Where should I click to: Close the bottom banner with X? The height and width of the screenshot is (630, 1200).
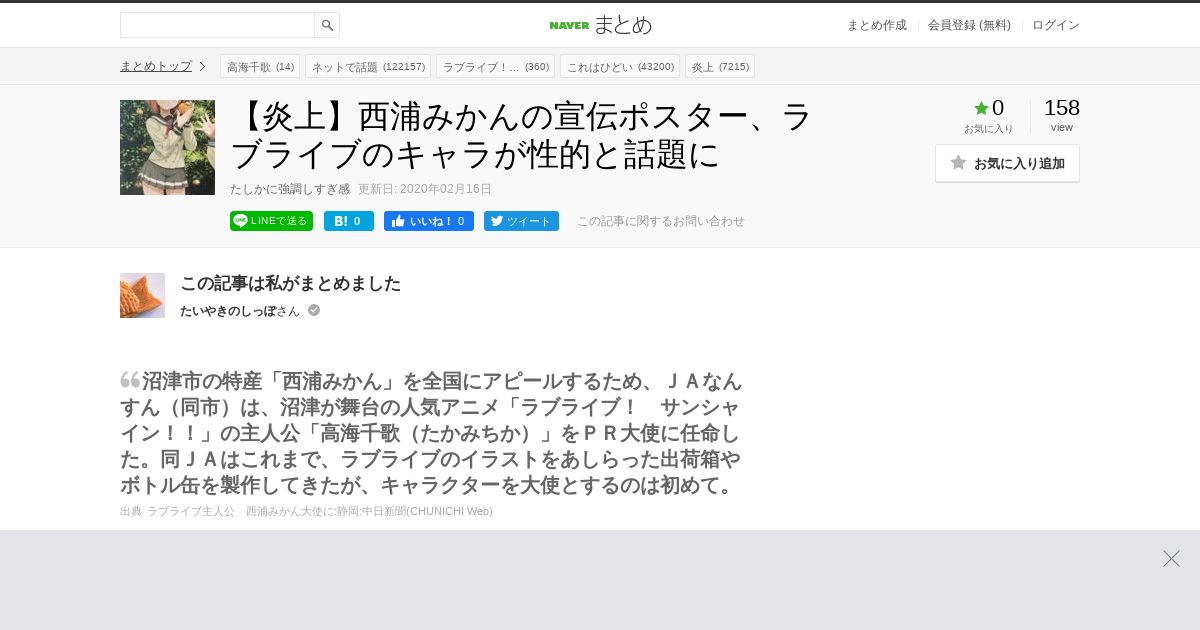pyautogui.click(x=1171, y=558)
